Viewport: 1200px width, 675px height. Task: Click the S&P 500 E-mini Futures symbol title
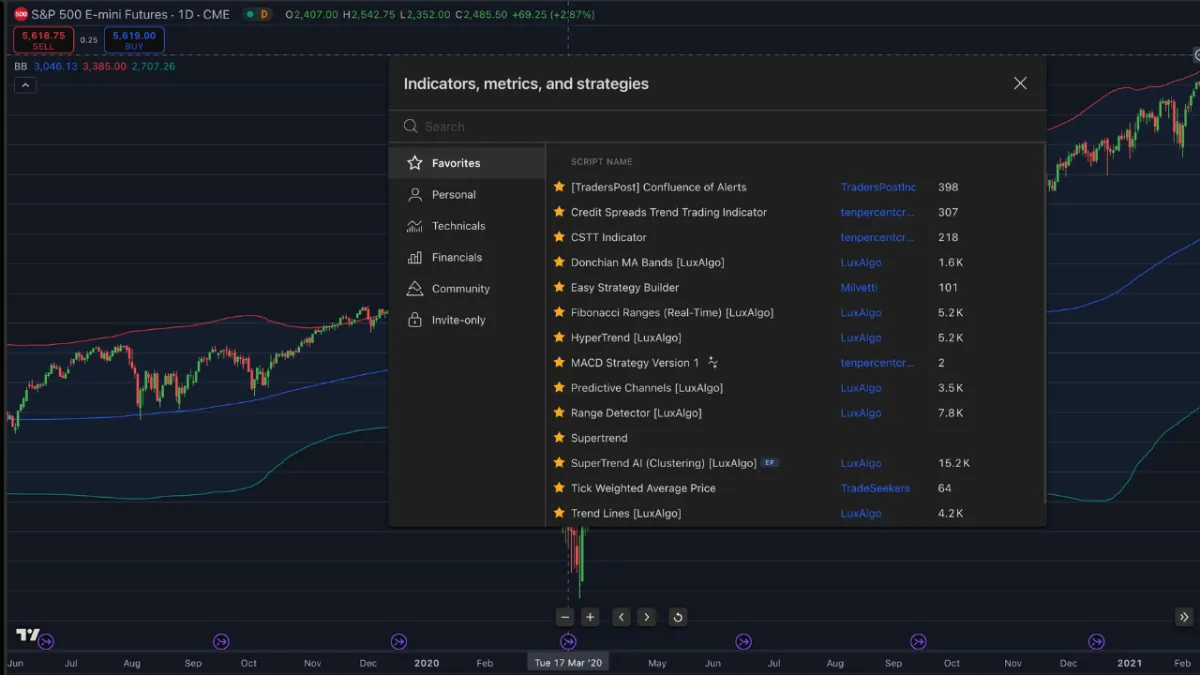(x=130, y=14)
